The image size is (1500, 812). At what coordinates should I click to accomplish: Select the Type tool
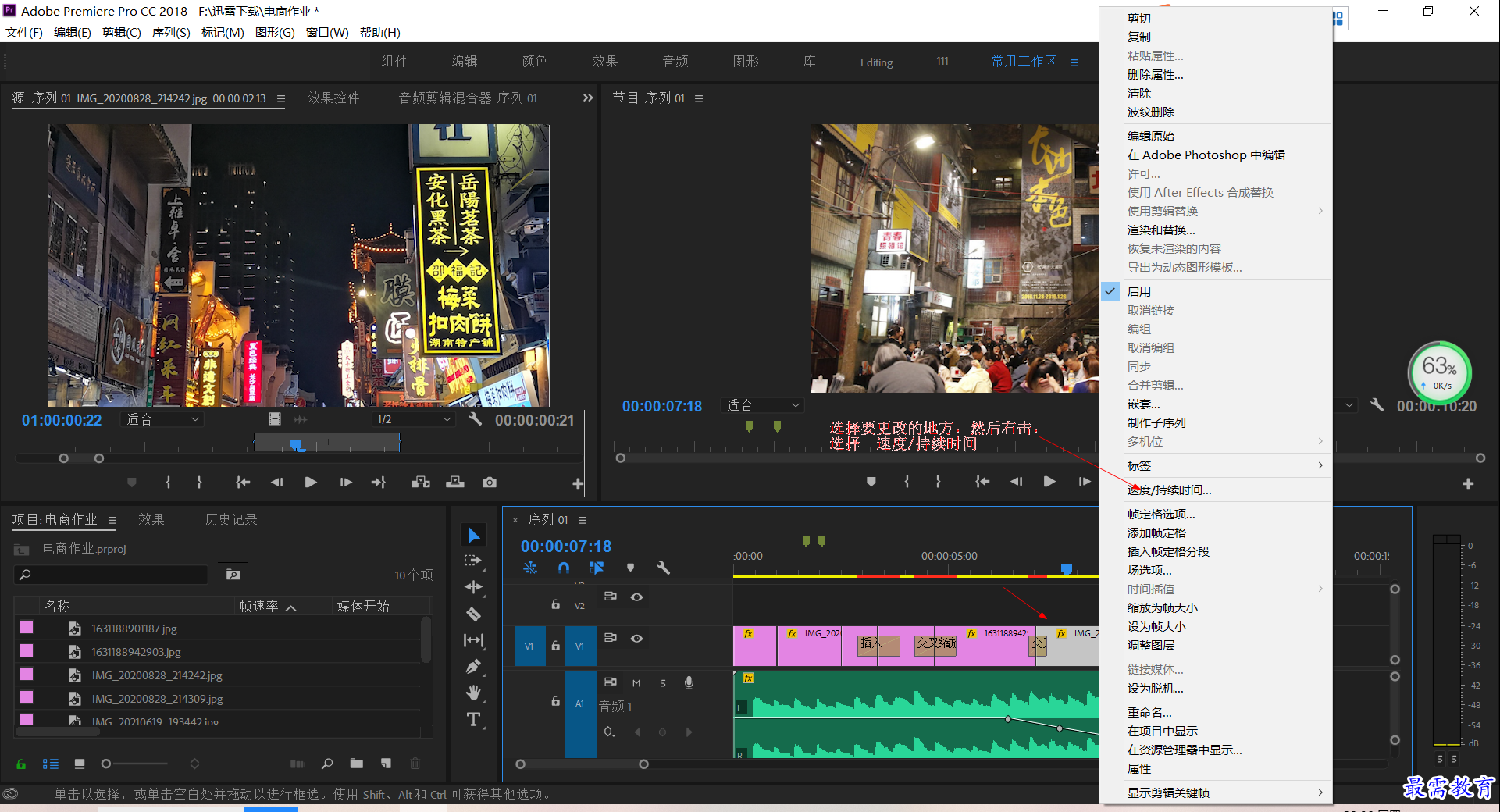click(473, 719)
